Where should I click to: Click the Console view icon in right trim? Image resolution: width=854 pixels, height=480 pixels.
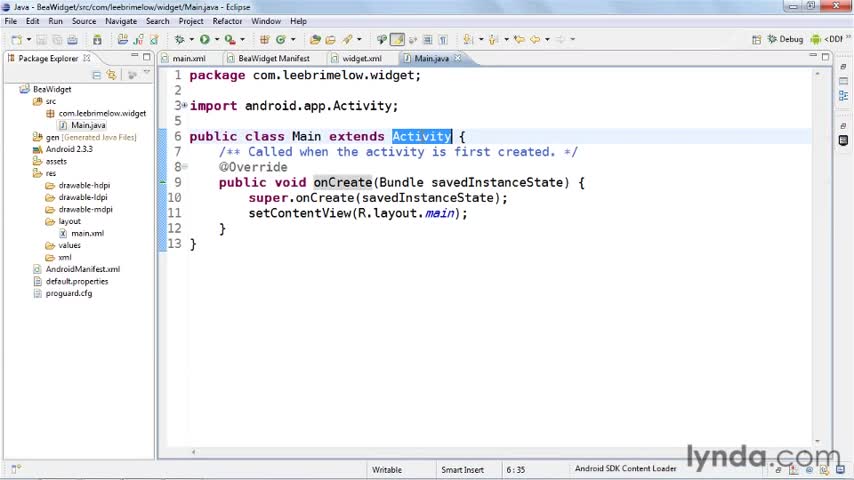pyautogui.click(x=843, y=141)
